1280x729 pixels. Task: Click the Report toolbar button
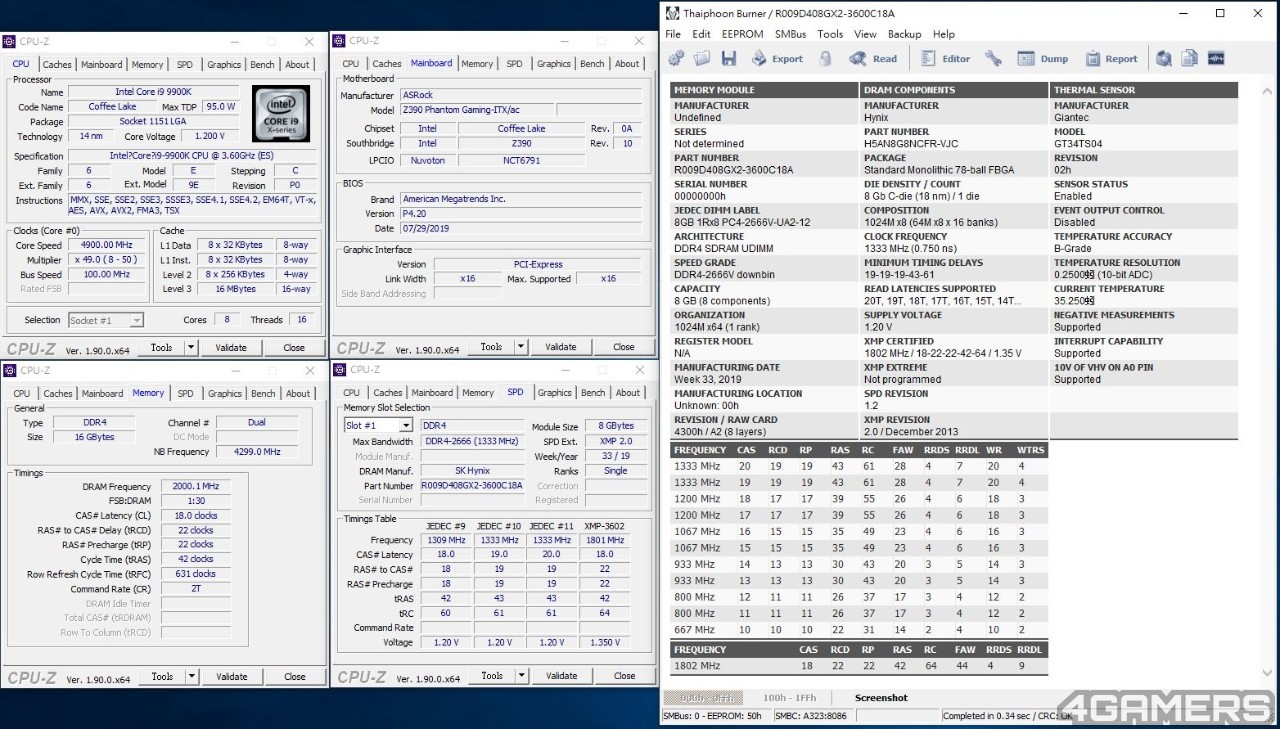coord(1112,59)
